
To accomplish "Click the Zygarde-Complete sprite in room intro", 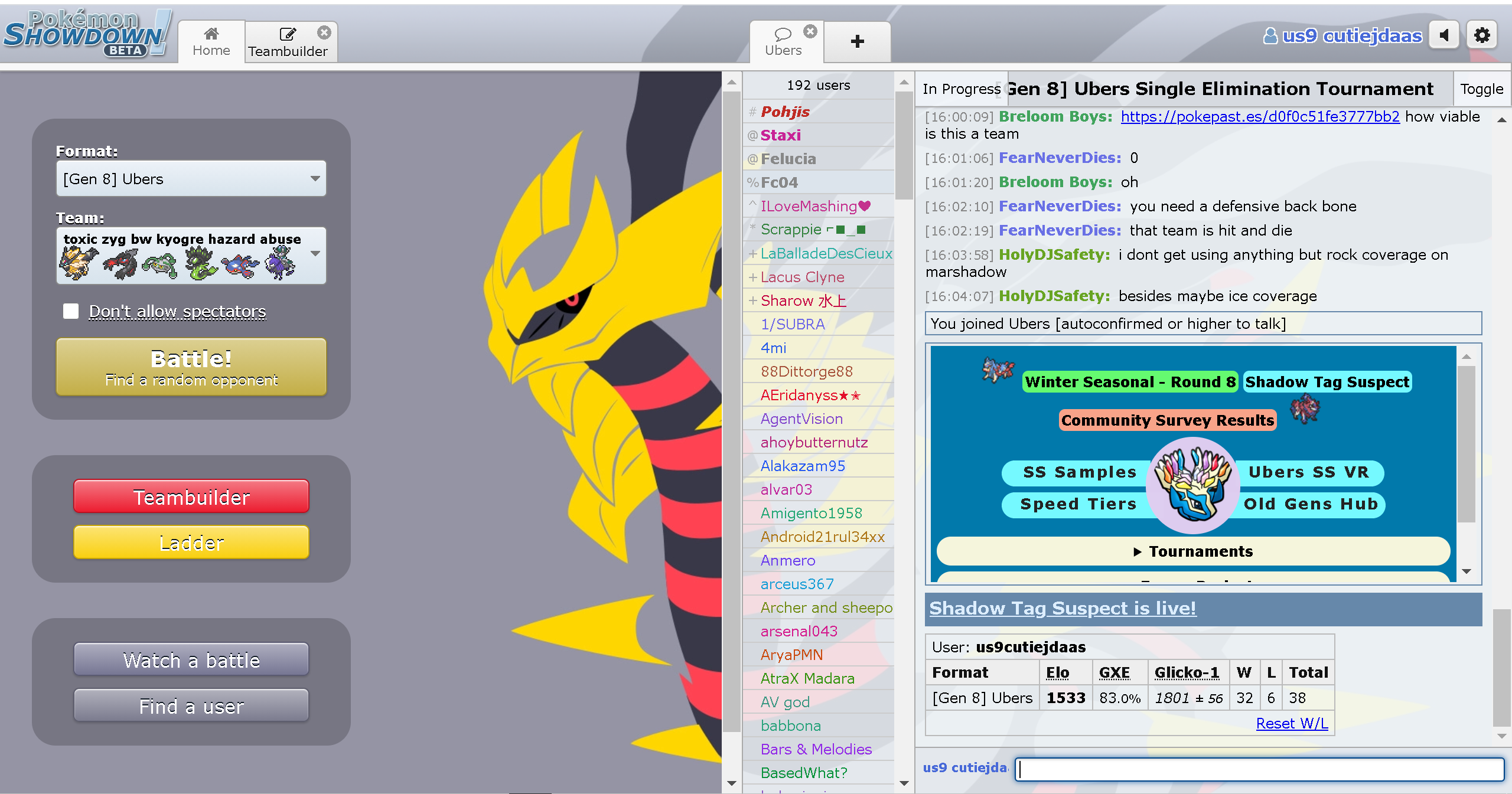I will [x=1193, y=486].
